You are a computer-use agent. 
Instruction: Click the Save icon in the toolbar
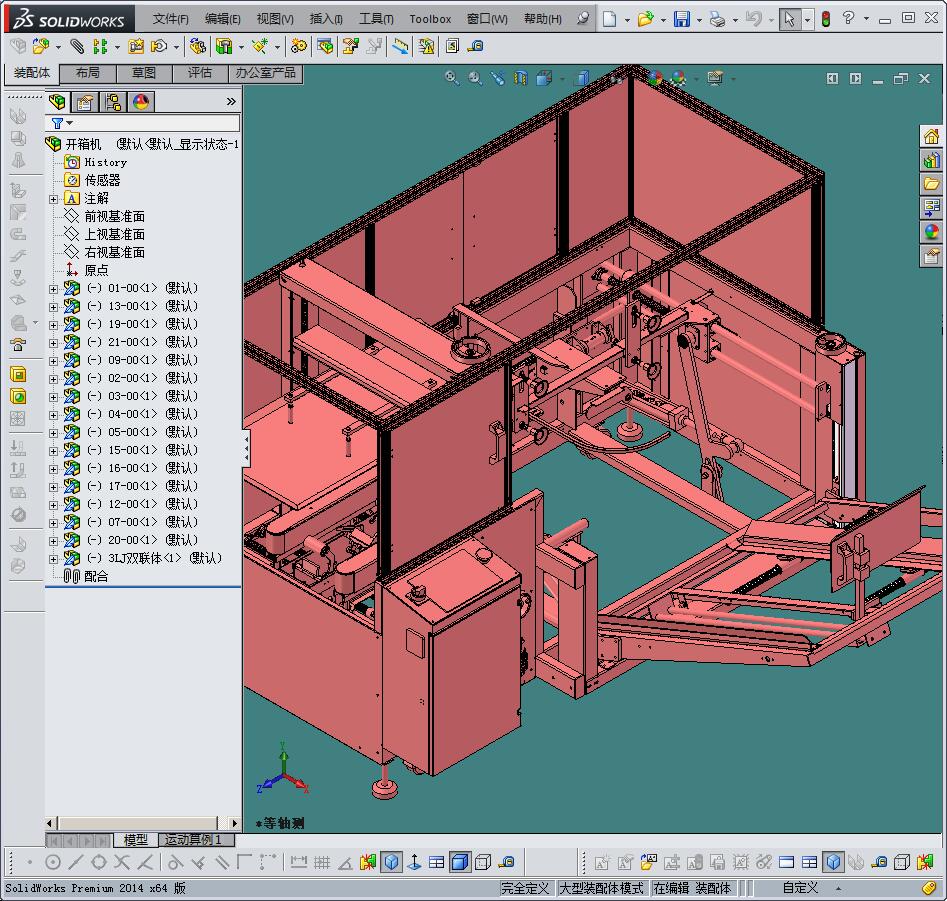(681, 19)
